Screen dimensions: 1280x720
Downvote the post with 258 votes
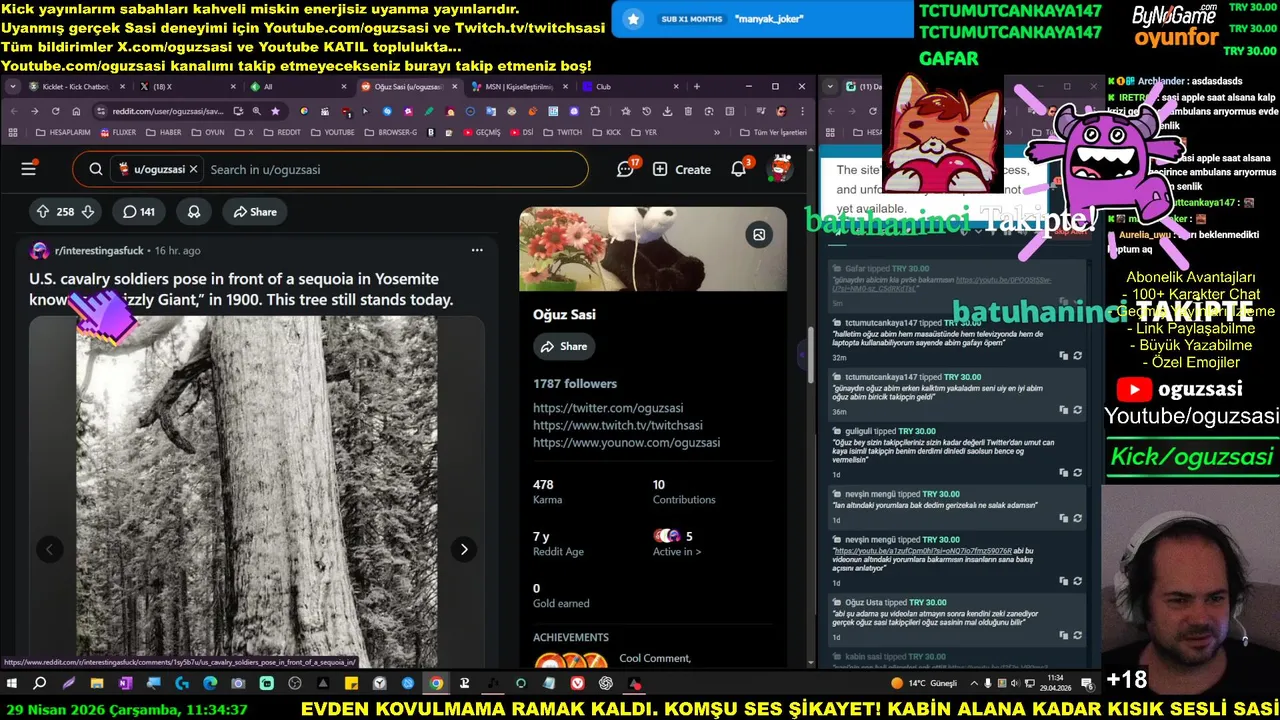click(88, 211)
